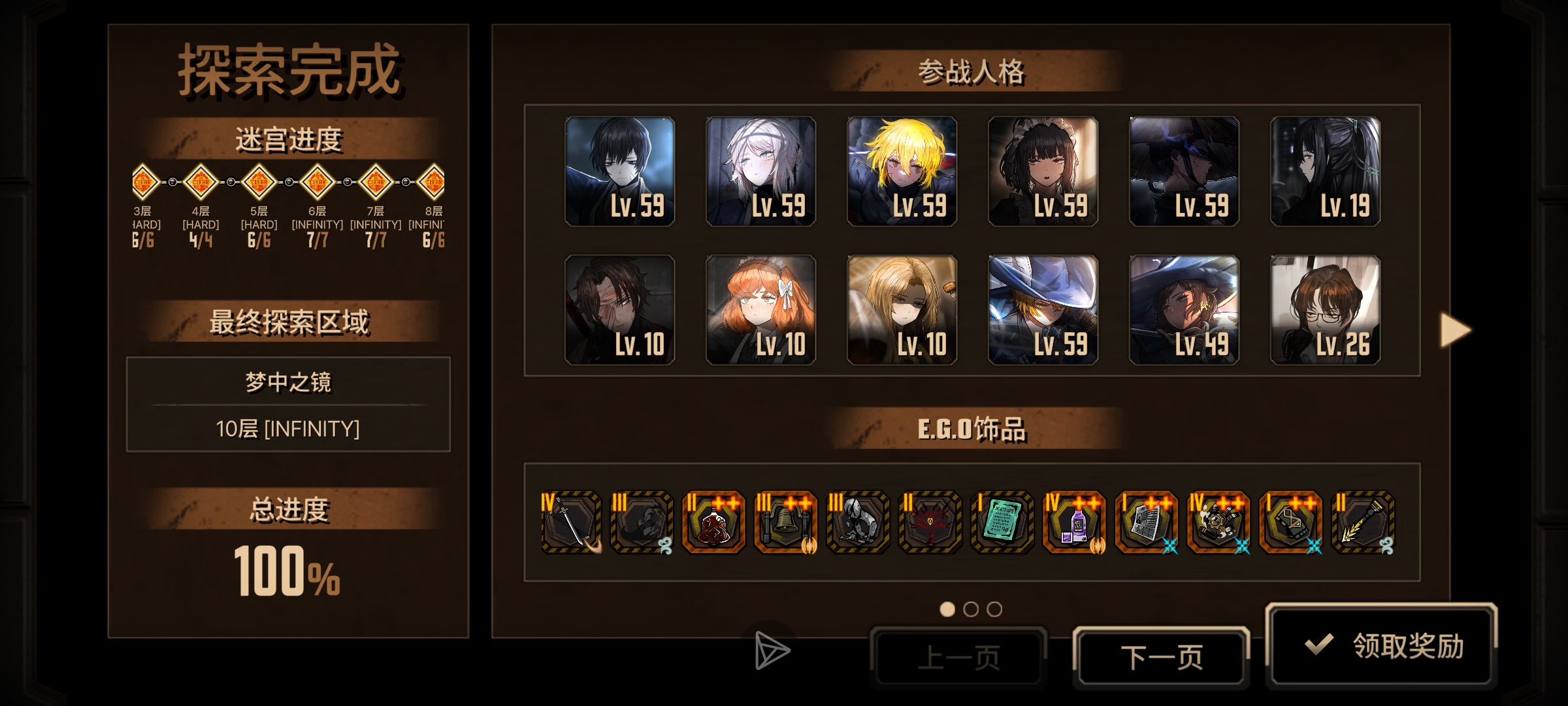Select the purple bottle E.G.O gift
The width and height of the screenshot is (1568, 706).
1074,522
